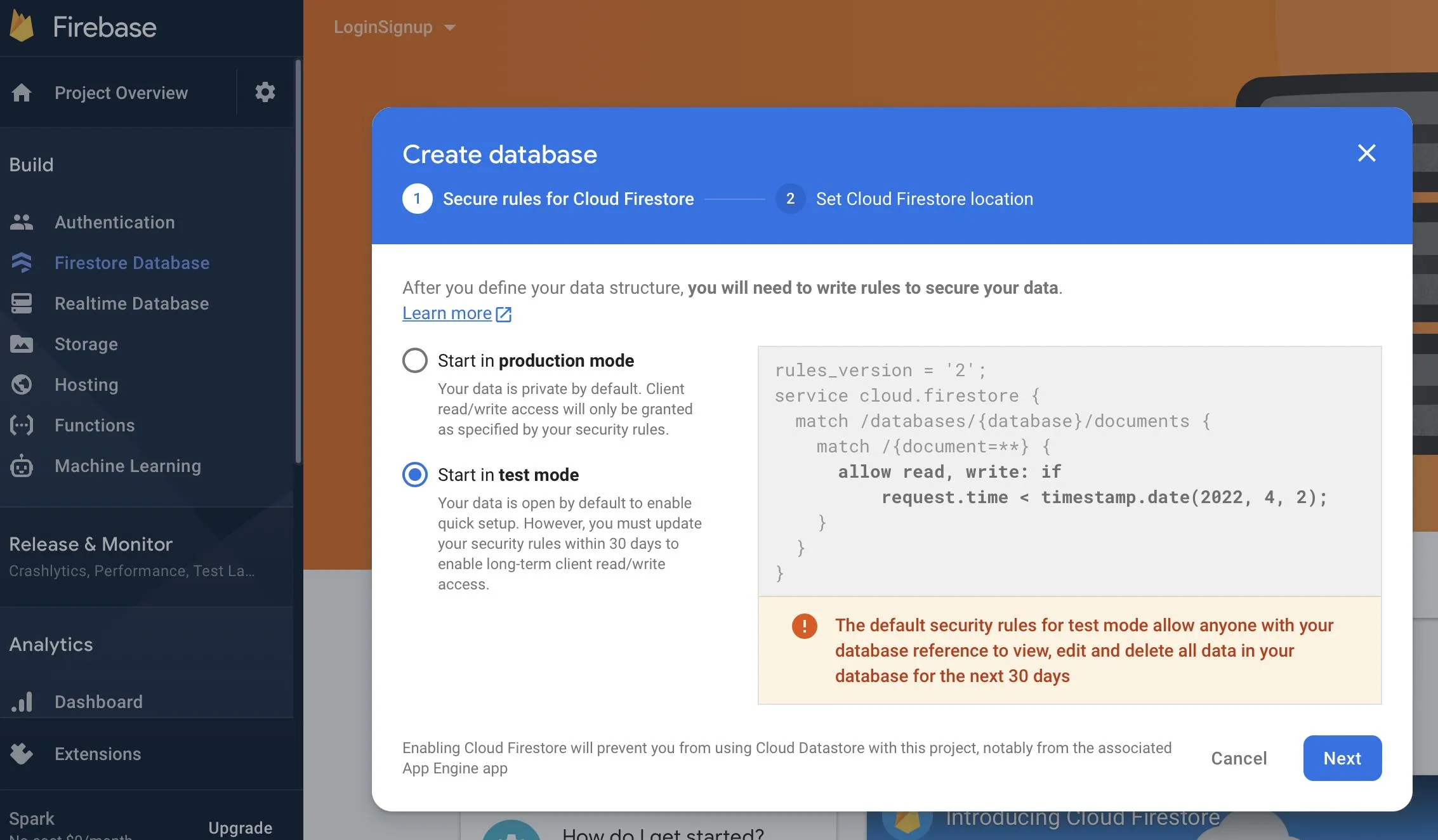Select Start in production mode radio

415,360
